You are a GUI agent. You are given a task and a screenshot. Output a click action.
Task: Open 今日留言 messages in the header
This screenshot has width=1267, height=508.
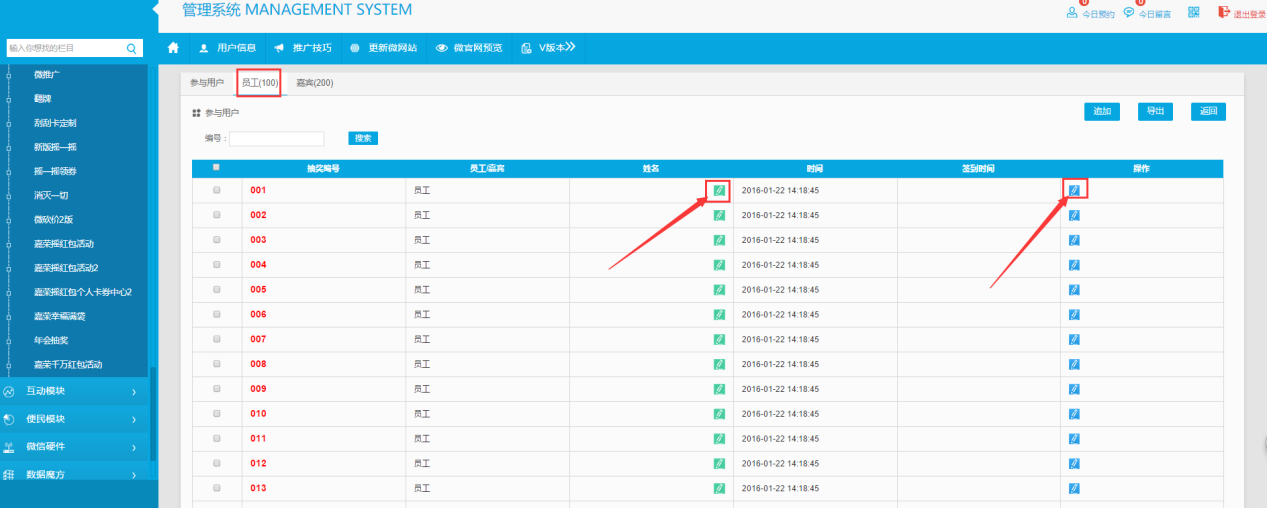click(x=1146, y=13)
